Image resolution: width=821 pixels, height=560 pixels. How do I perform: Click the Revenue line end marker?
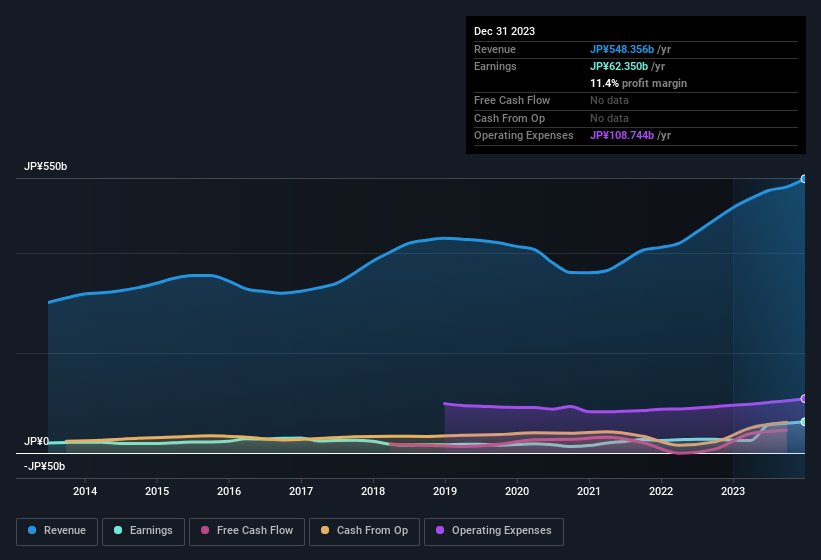(804, 179)
